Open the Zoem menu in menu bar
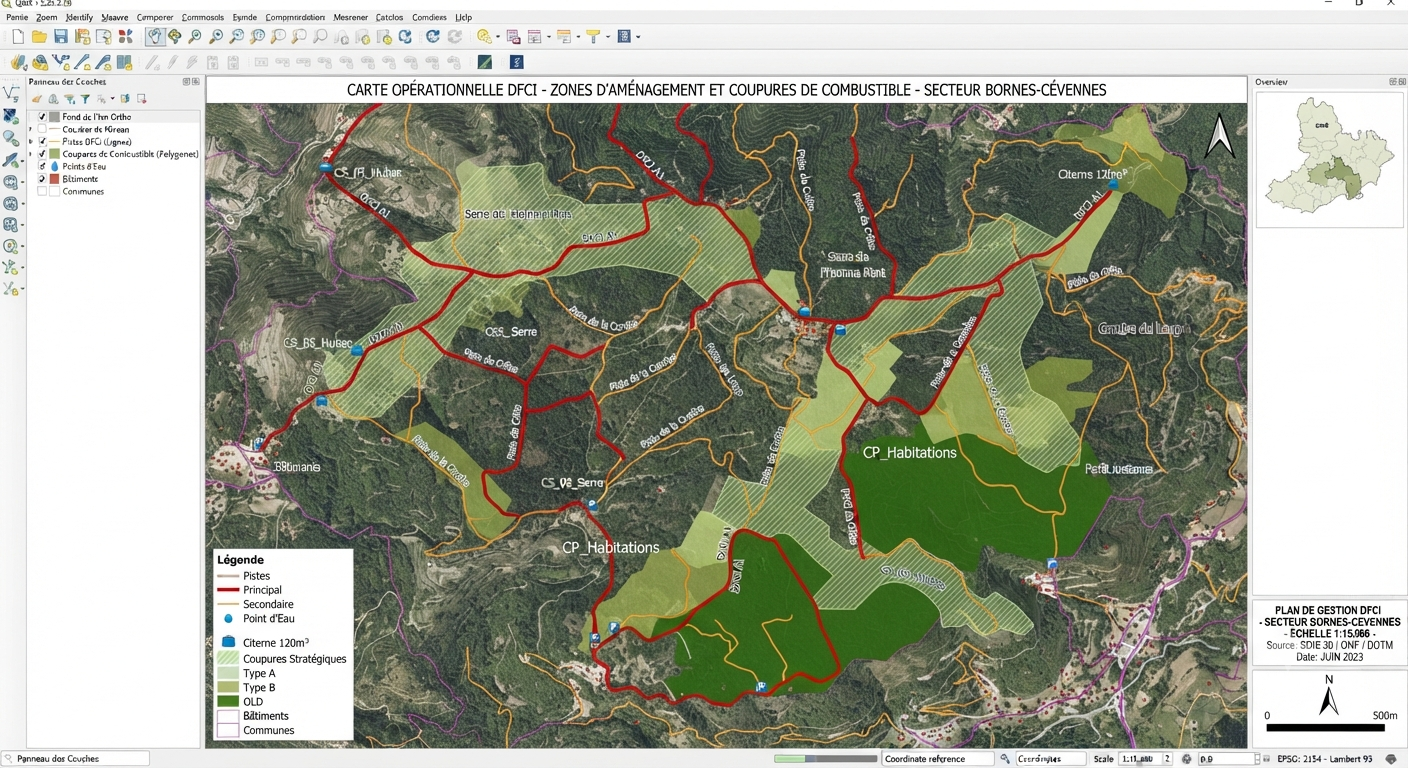Viewport: 1408px width, 768px height. coord(46,17)
